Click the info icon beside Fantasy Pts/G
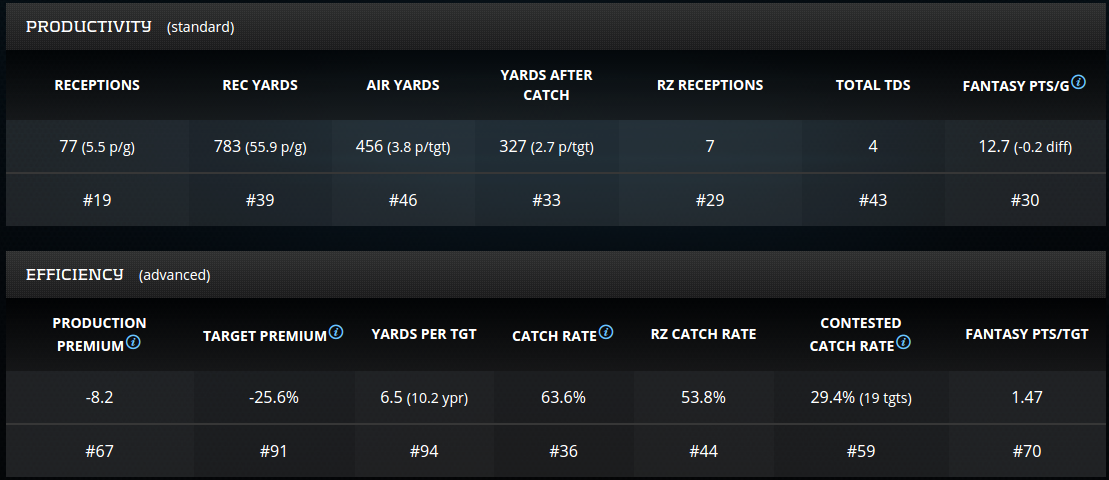This screenshot has height=480, width=1109. [1079, 84]
